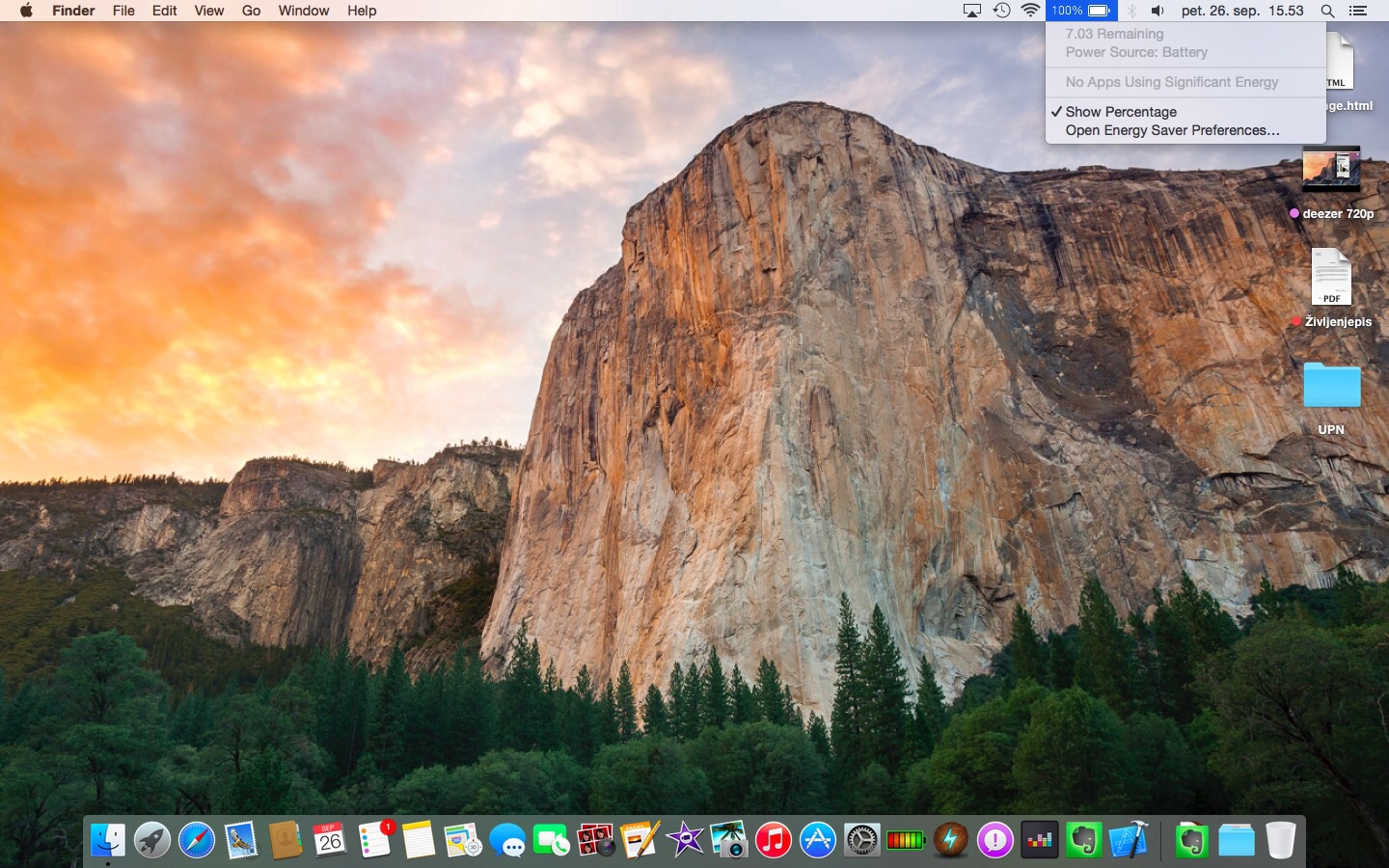Open Finder from the Dock

pos(108,840)
